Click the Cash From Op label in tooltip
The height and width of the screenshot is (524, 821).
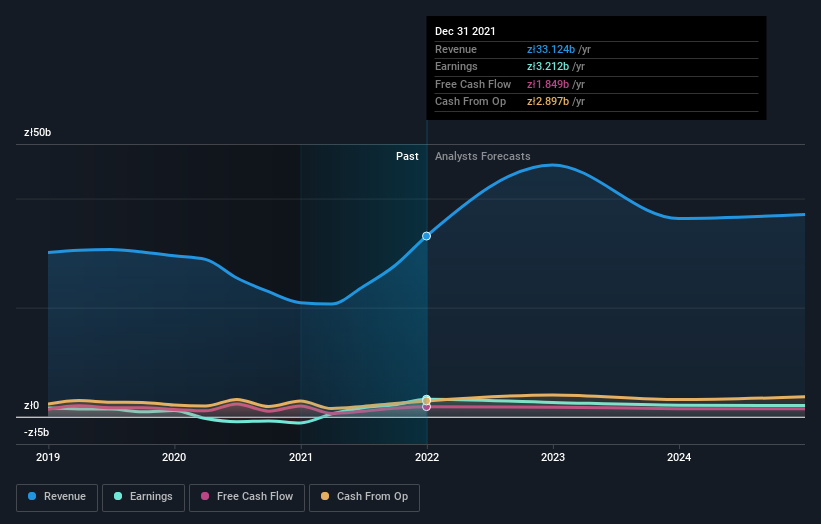pos(470,102)
